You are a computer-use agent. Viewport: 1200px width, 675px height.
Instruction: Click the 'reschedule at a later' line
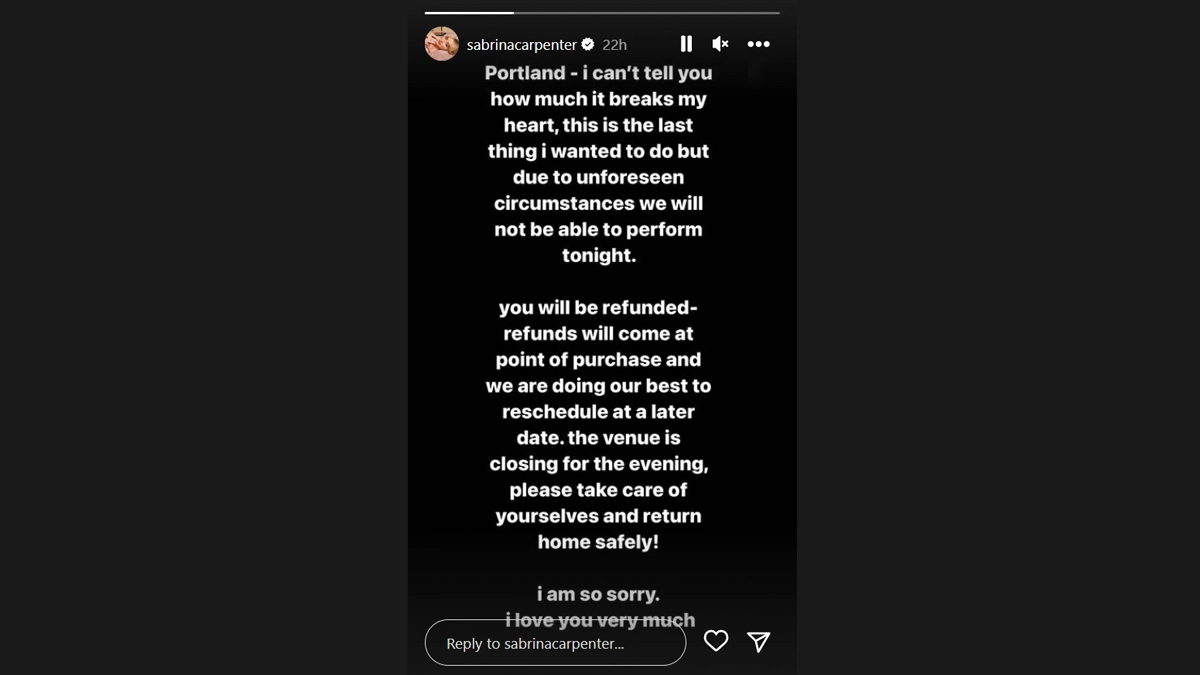pyautogui.click(x=598, y=412)
